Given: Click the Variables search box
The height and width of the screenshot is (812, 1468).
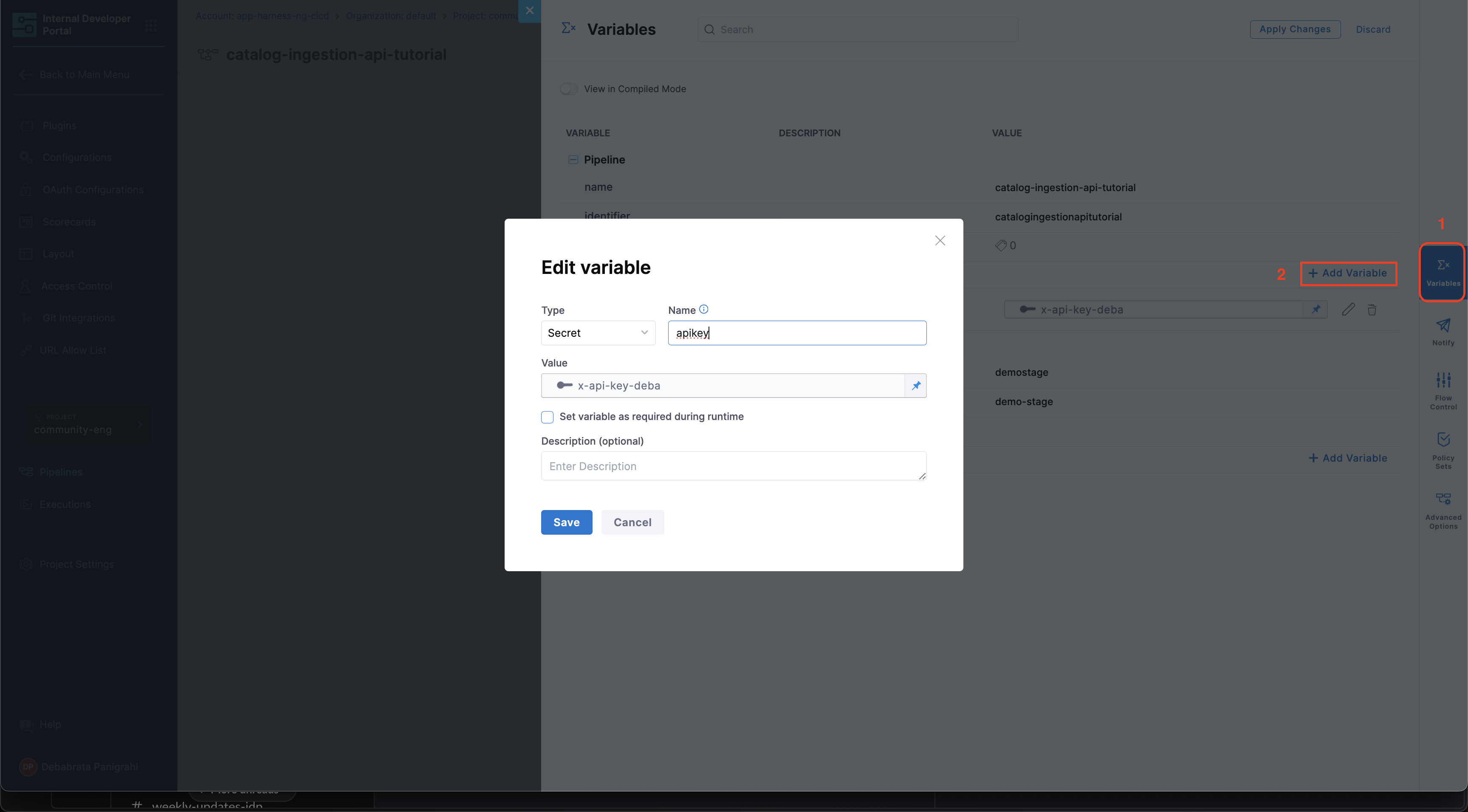Looking at the screenshot, I should tap(858, 30).
